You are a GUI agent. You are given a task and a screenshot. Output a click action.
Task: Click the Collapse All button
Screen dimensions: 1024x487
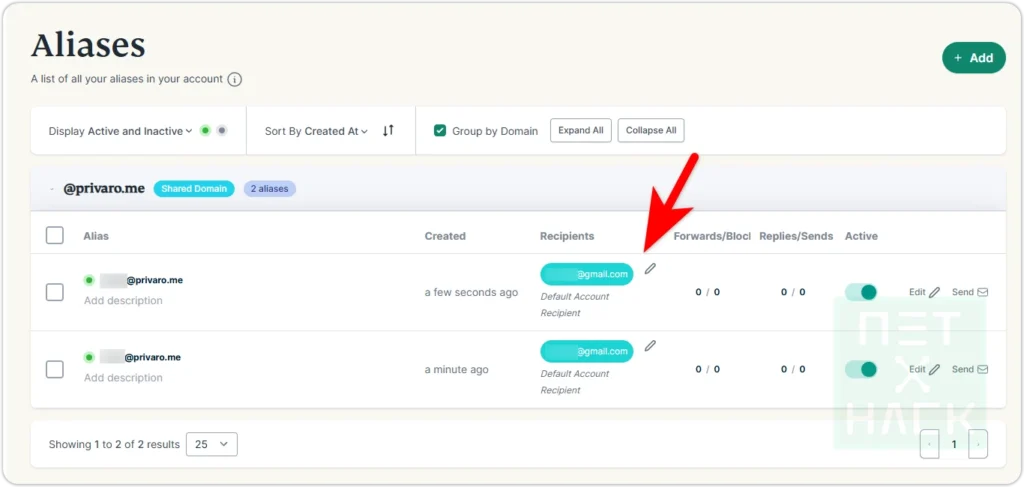pyautogui.click(x=651, y=131)
